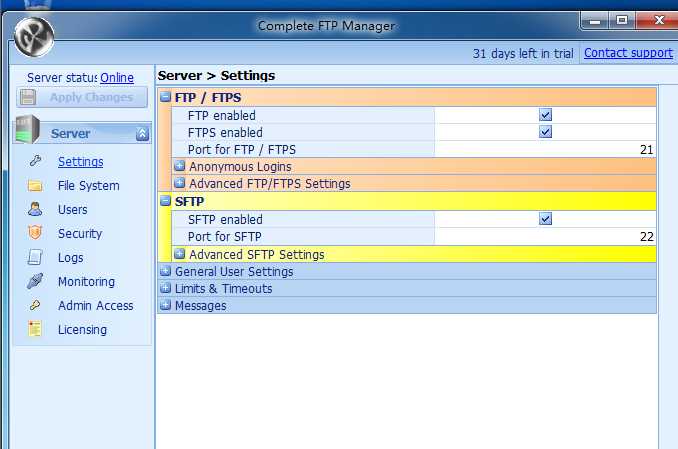This screenshot has width=678, height=449.
Task: Click the Security shield icon
Action: (35, 233)
